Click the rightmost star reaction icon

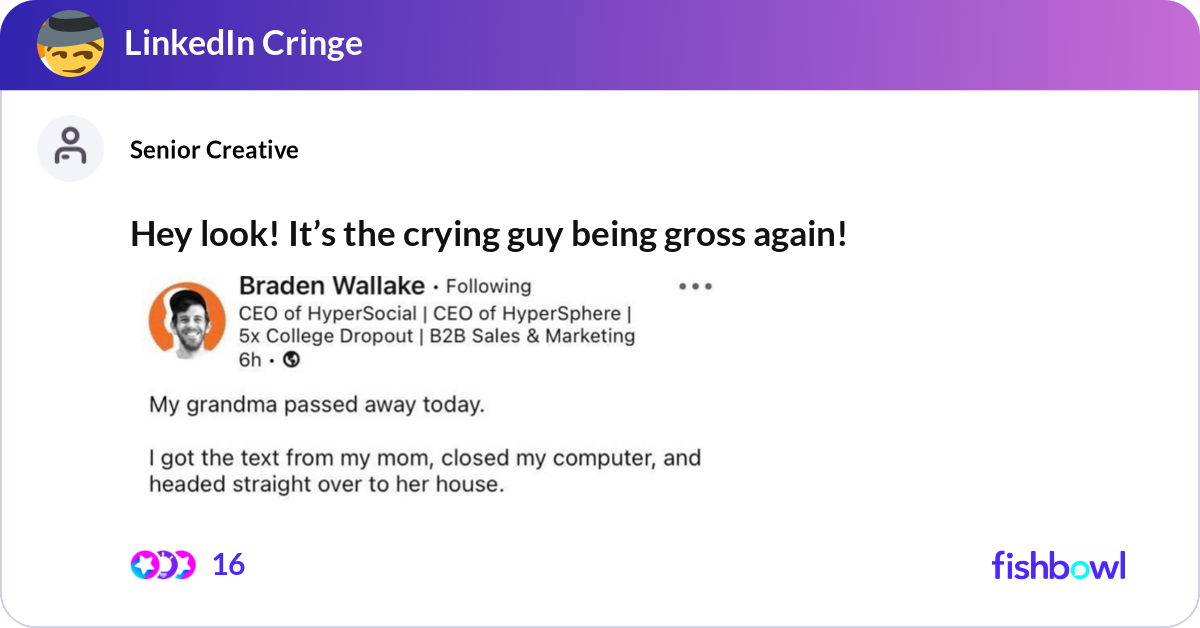coord(185,564)
